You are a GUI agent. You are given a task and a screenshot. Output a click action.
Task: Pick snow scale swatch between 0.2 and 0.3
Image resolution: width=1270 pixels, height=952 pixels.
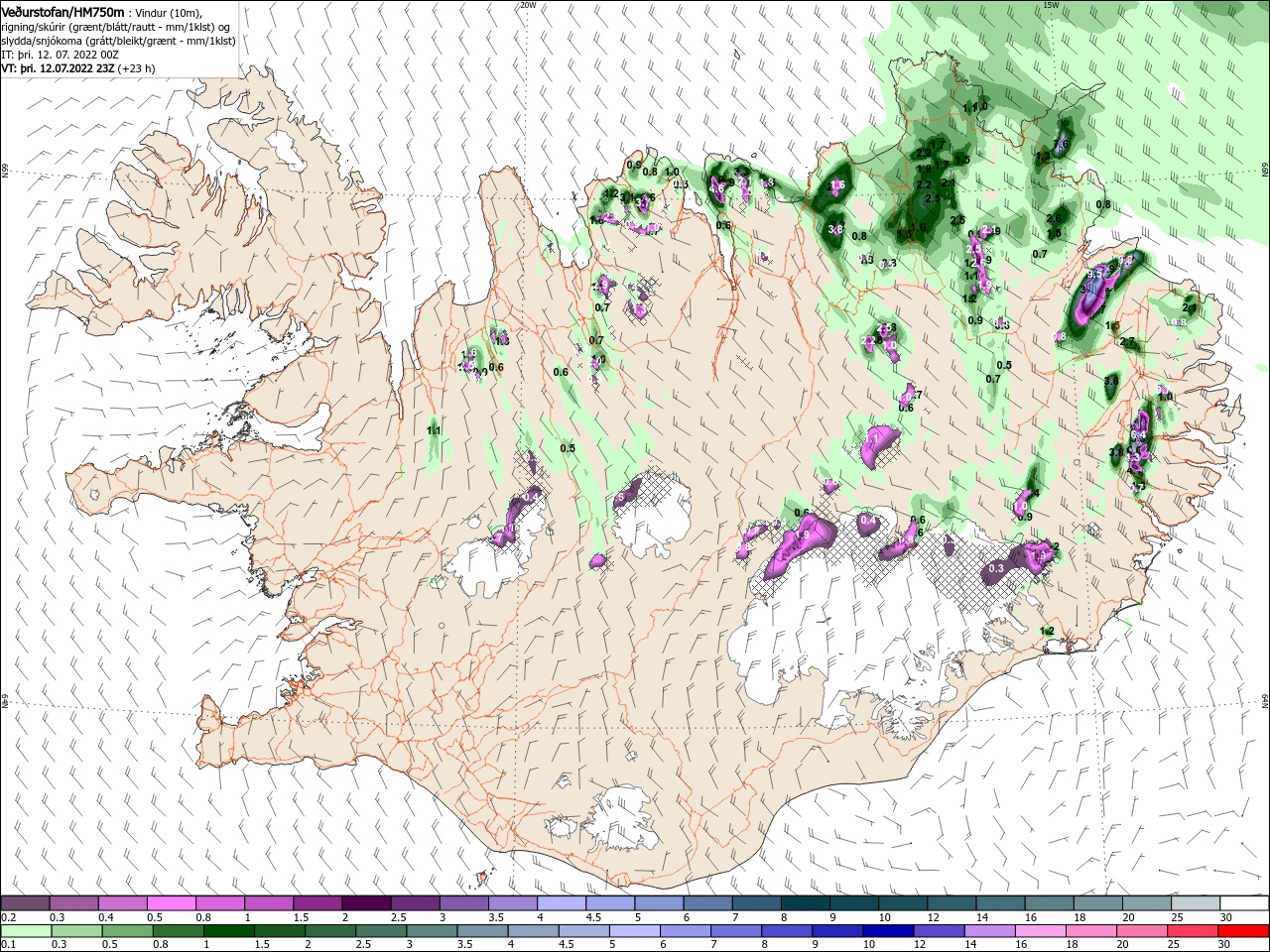tap(26, 903)
